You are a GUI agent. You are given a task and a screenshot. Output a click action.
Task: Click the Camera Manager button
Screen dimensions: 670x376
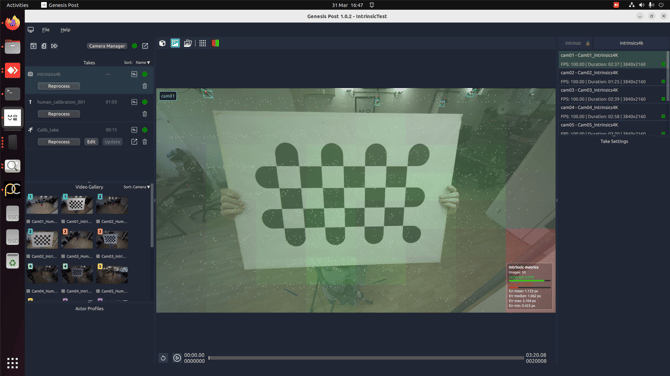(x=107, y=46)
